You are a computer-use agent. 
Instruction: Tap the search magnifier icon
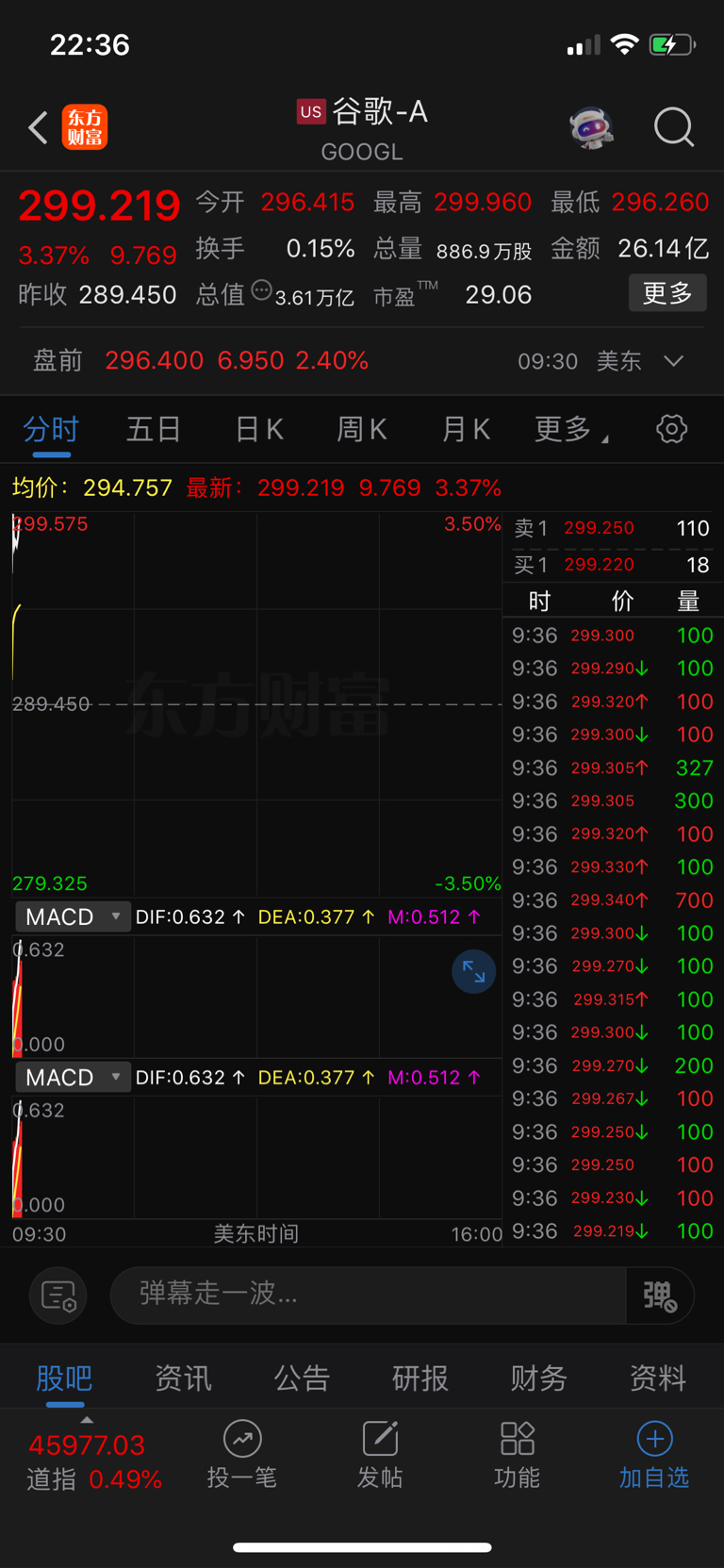point(674,127)
